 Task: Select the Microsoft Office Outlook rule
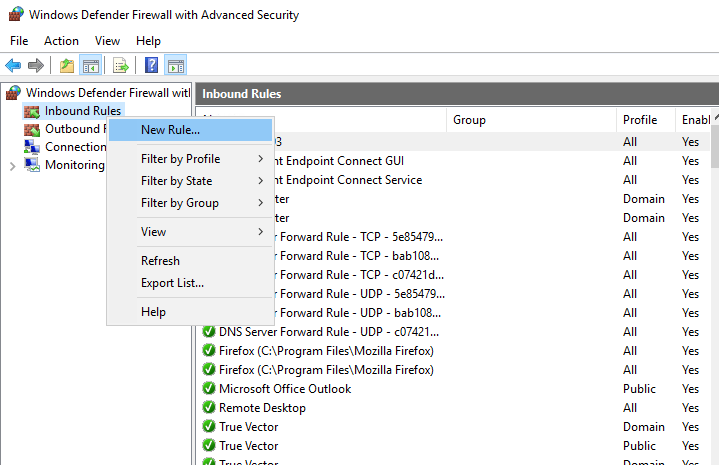[285, 388]
